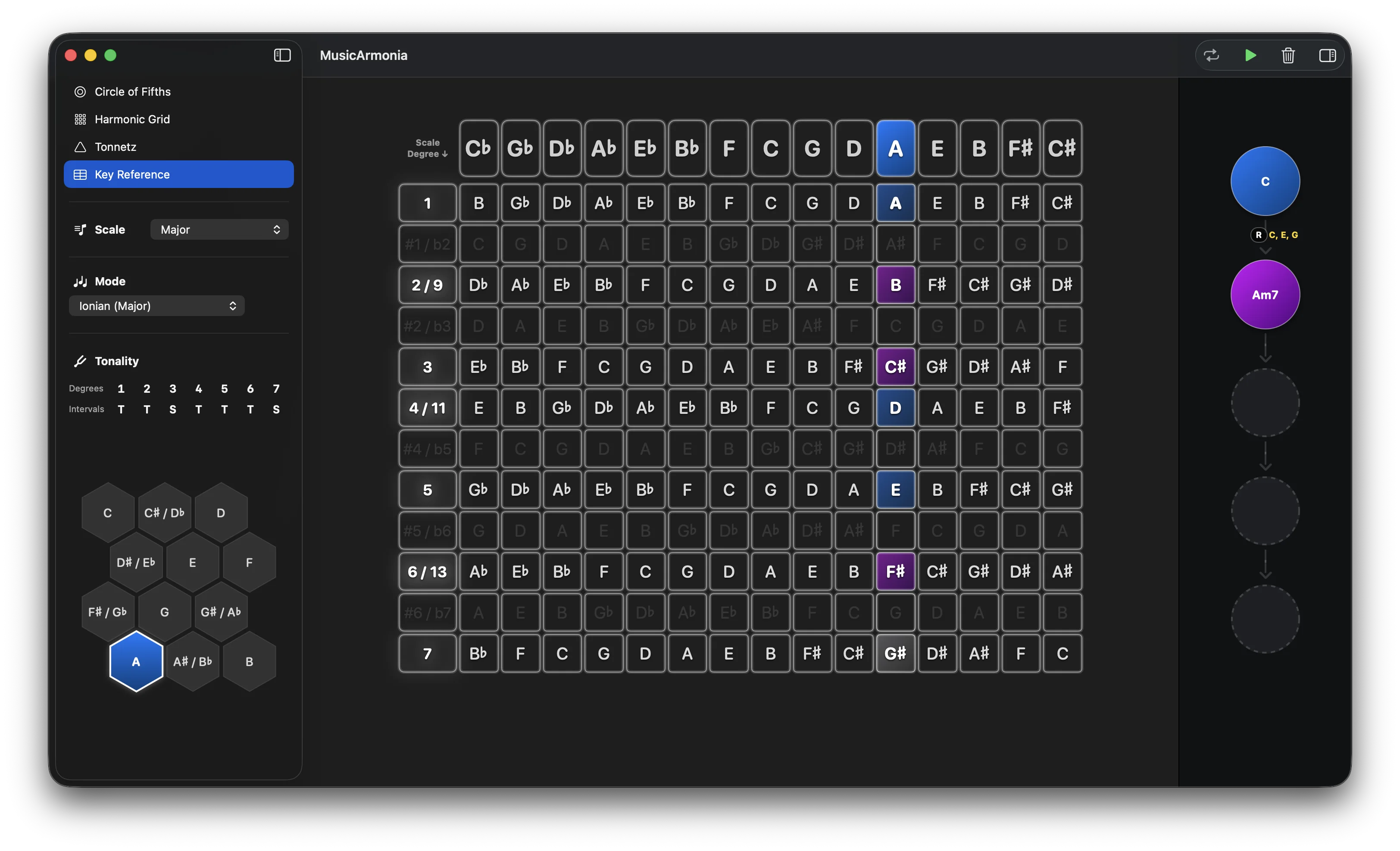Toggle the right inspector panel icon
Viewport: 1400px width, 851px height.
[x=1327, y=55]
